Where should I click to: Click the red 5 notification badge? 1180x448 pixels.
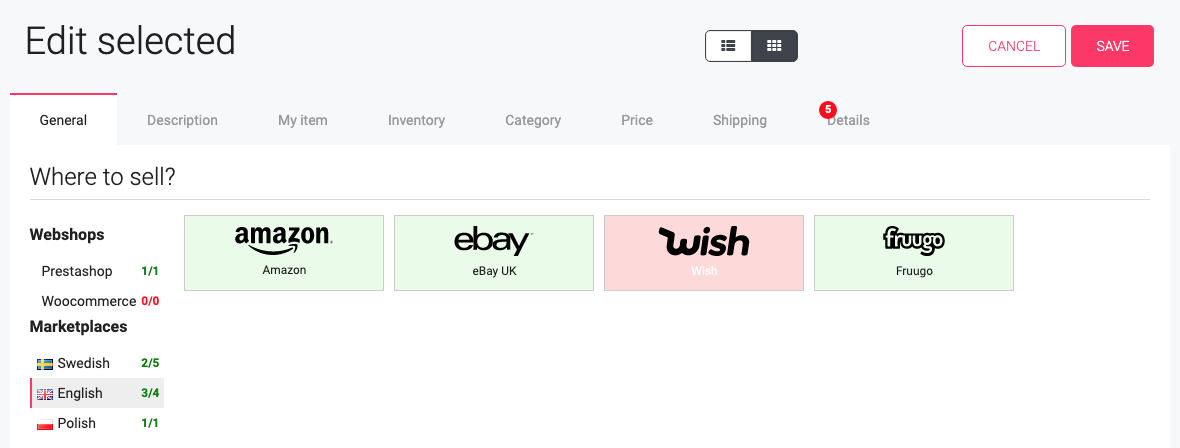(828, 110)
